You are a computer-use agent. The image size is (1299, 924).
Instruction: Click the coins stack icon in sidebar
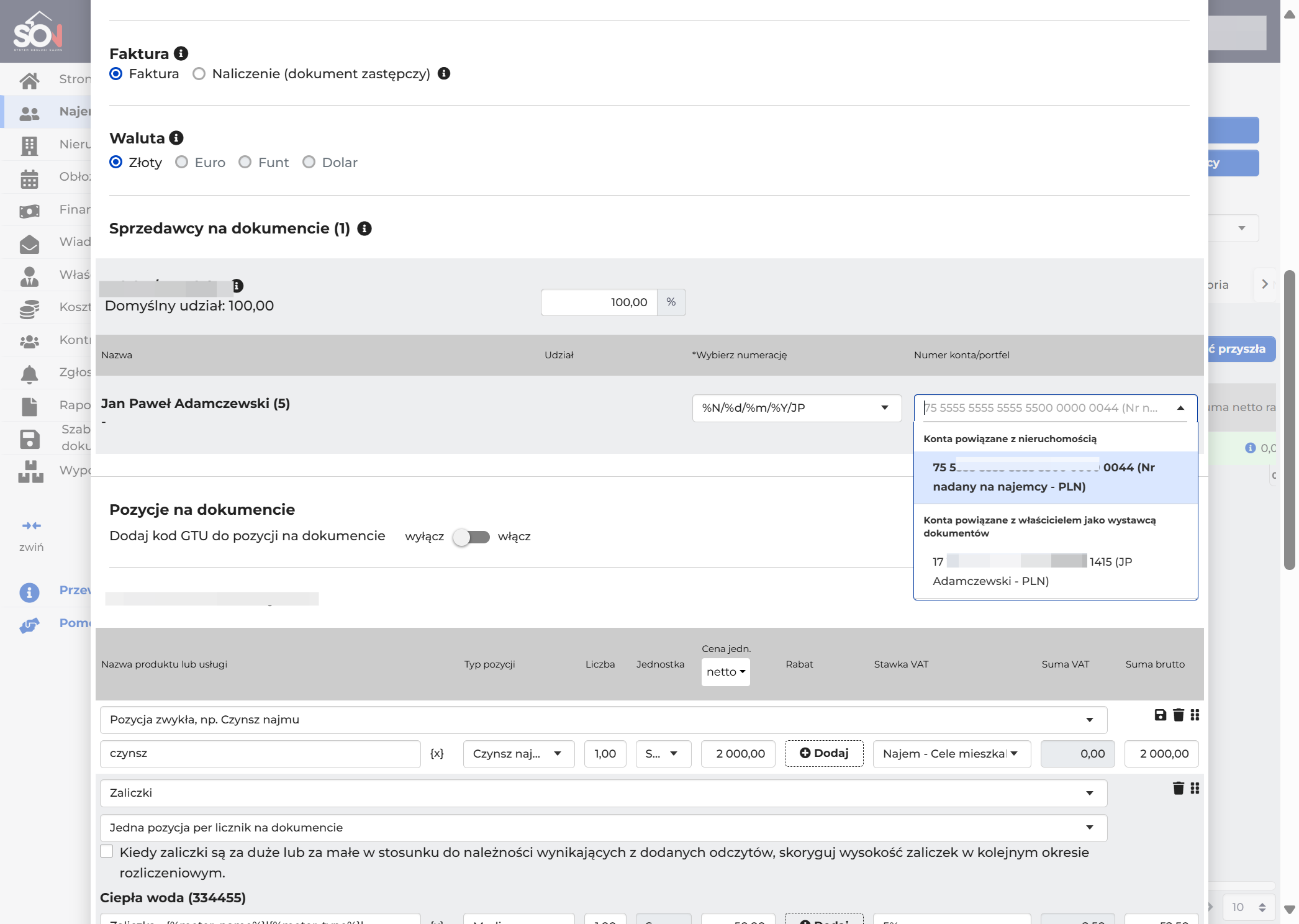click(x=29, y=309)
